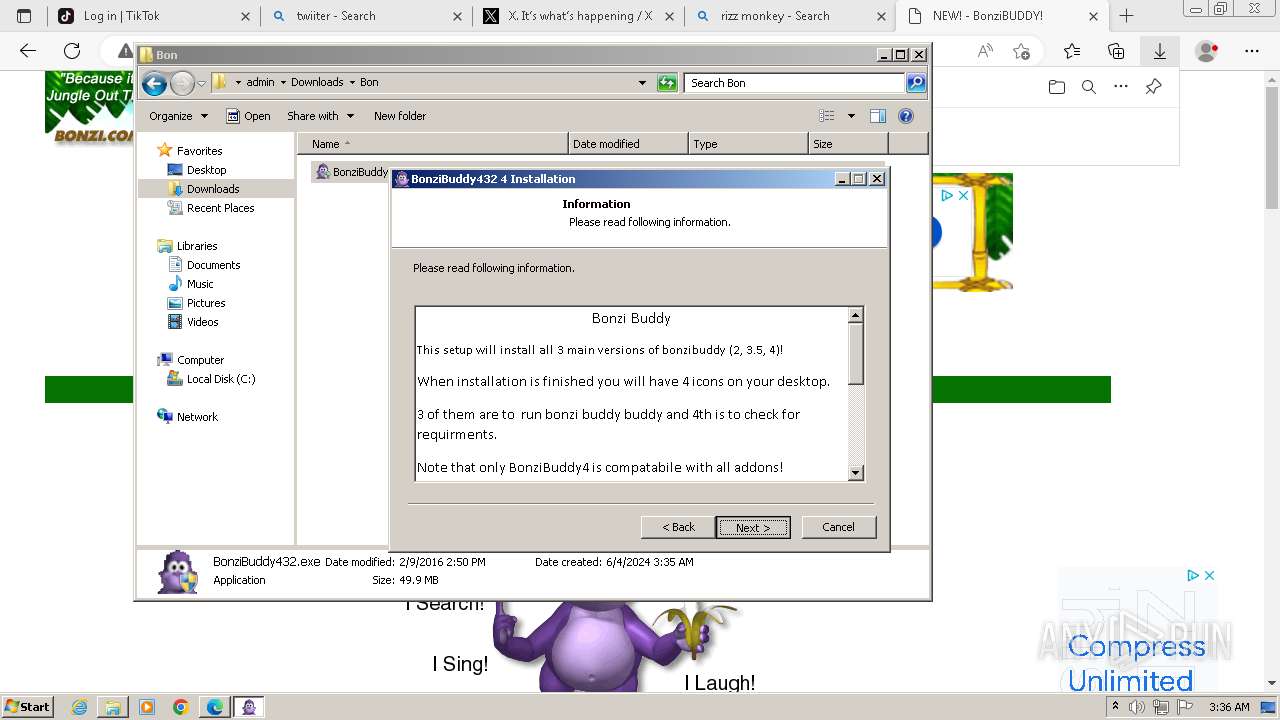Switch to the twiiter Search tab

pos(366,16)
